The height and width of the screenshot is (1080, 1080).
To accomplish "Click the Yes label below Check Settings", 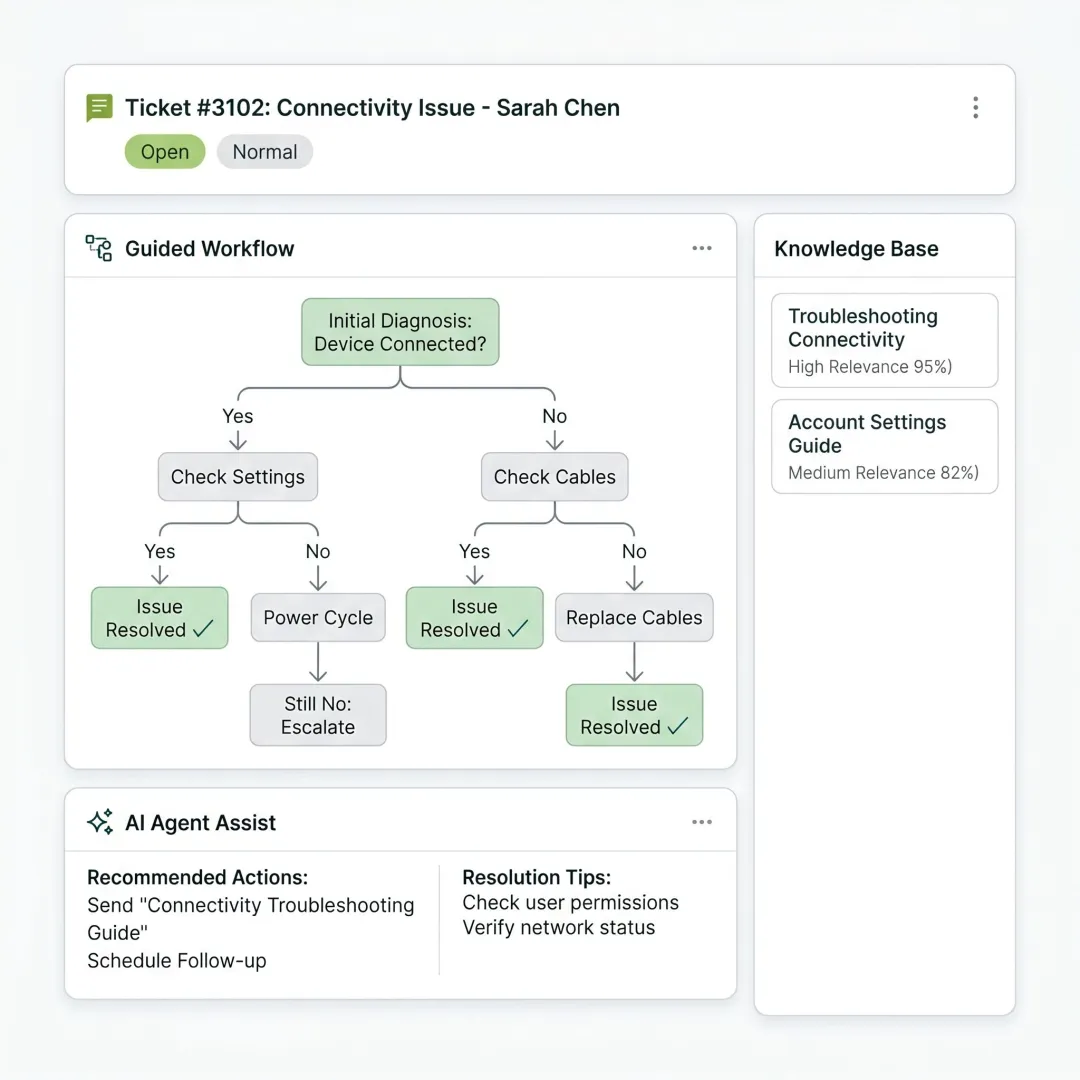I will tap(160, 551).
